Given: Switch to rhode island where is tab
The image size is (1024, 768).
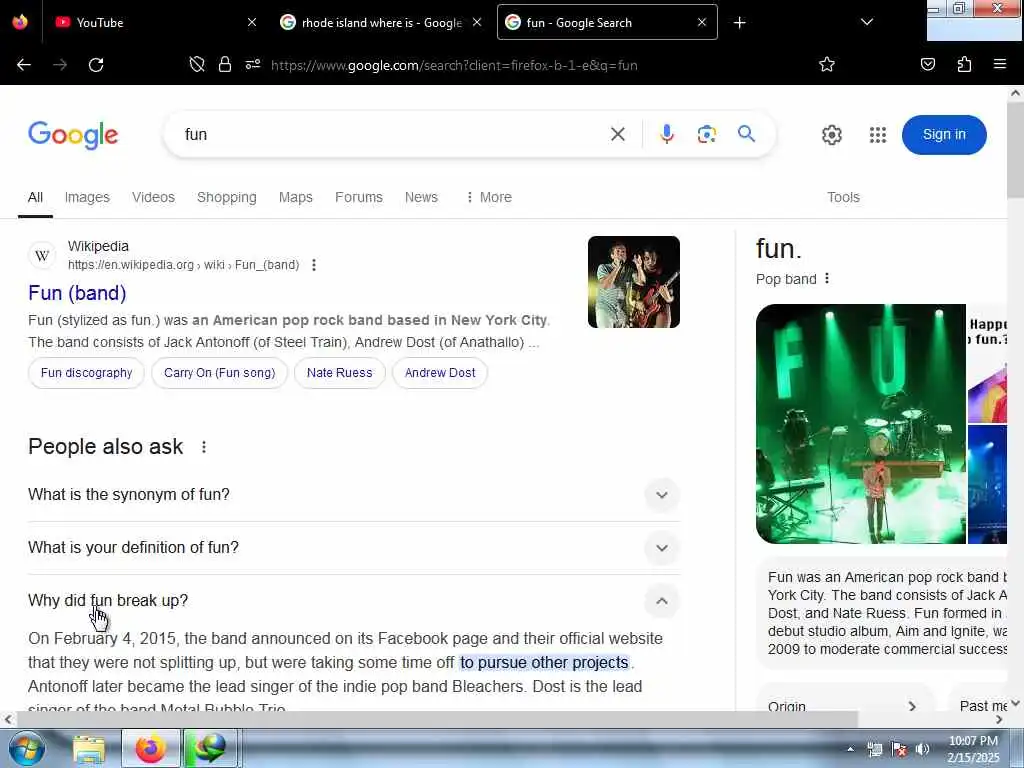Looking at the screenshot, I should tap(381, 22).
